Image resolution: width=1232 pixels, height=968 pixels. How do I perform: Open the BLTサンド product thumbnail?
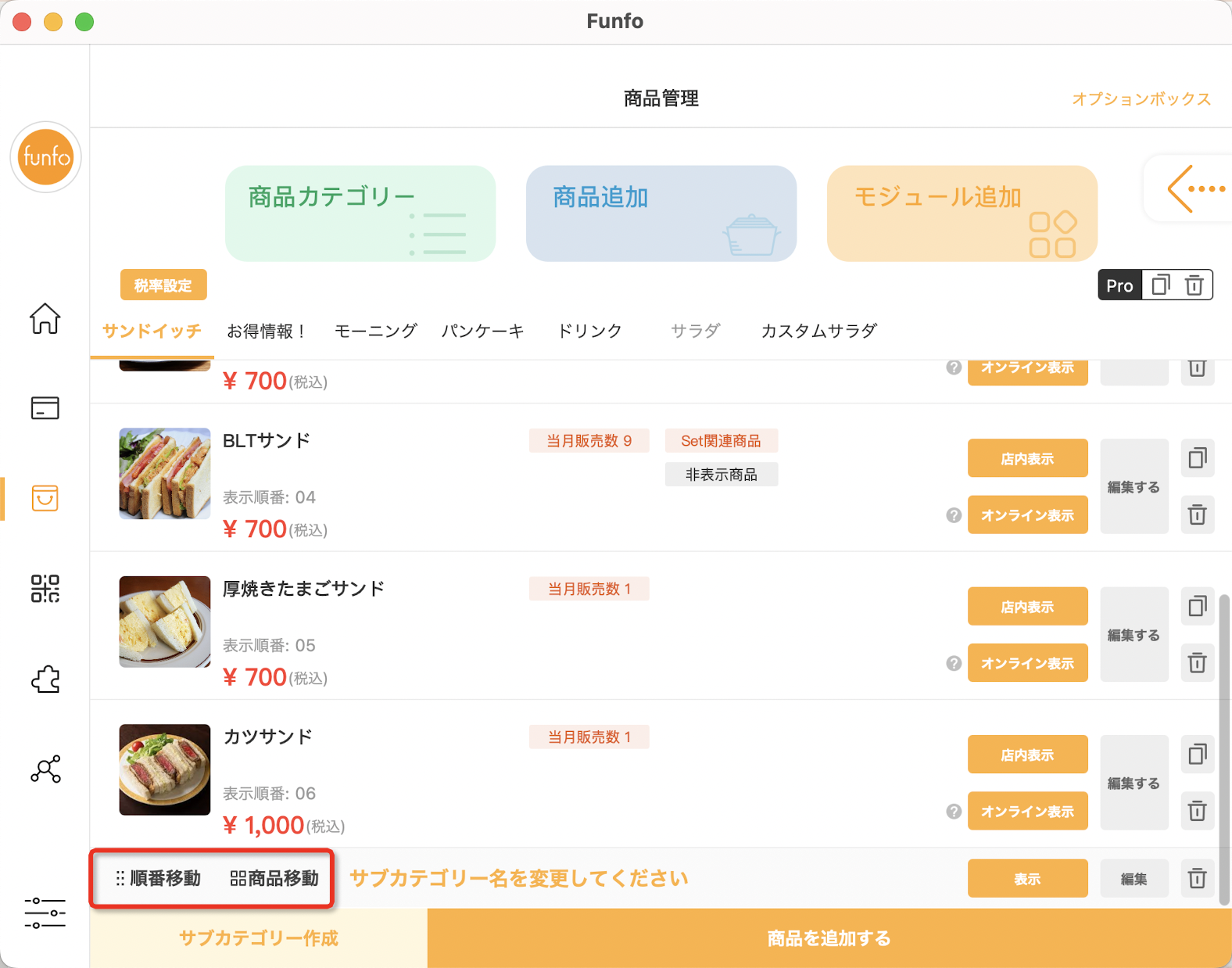click(165, 473)
